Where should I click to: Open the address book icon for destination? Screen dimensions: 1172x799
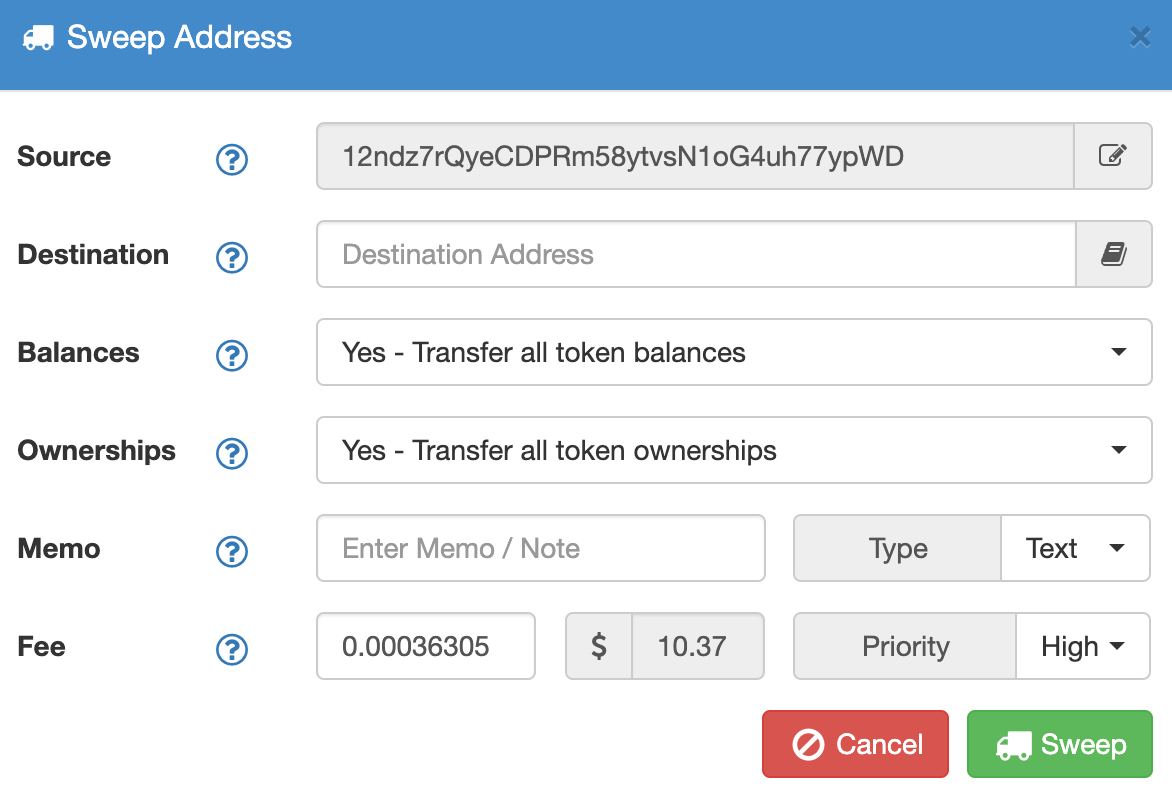point(1114,254)
